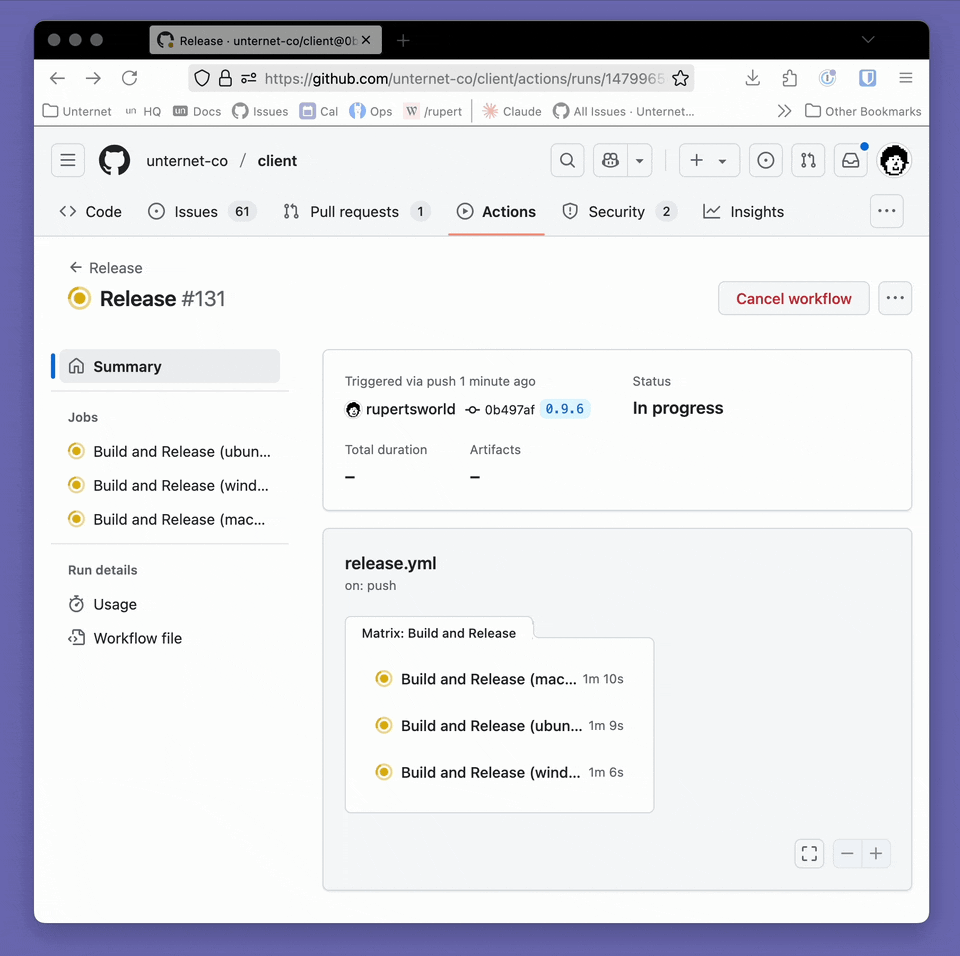Open the Docs bookmark
Viewport: 960px width, 956px height.
[197, 111]
